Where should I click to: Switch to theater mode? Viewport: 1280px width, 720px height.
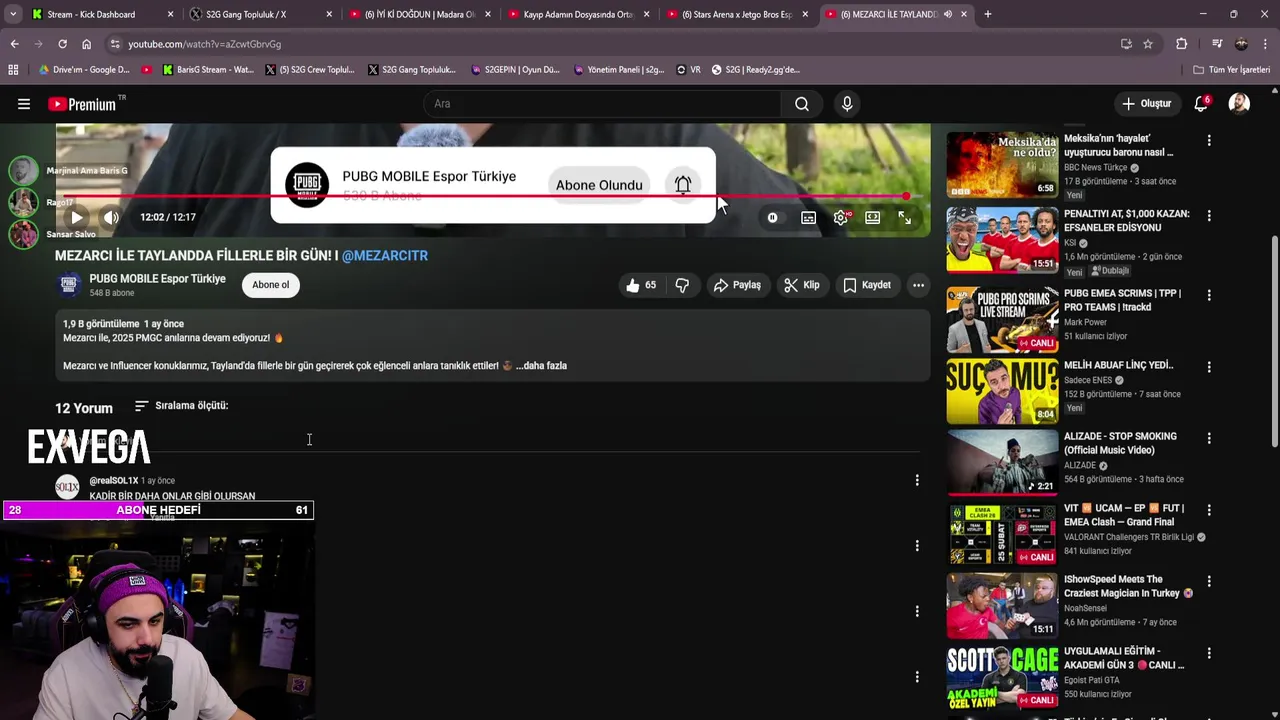tap(873, 217)
